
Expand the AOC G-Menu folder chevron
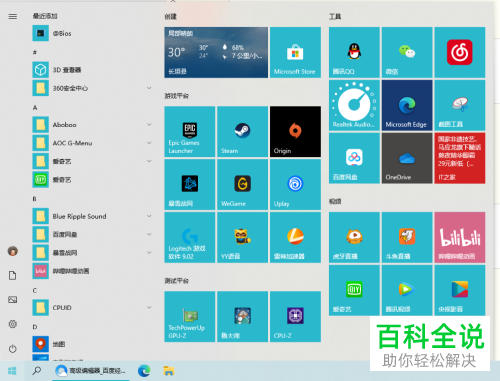[149, 143]
